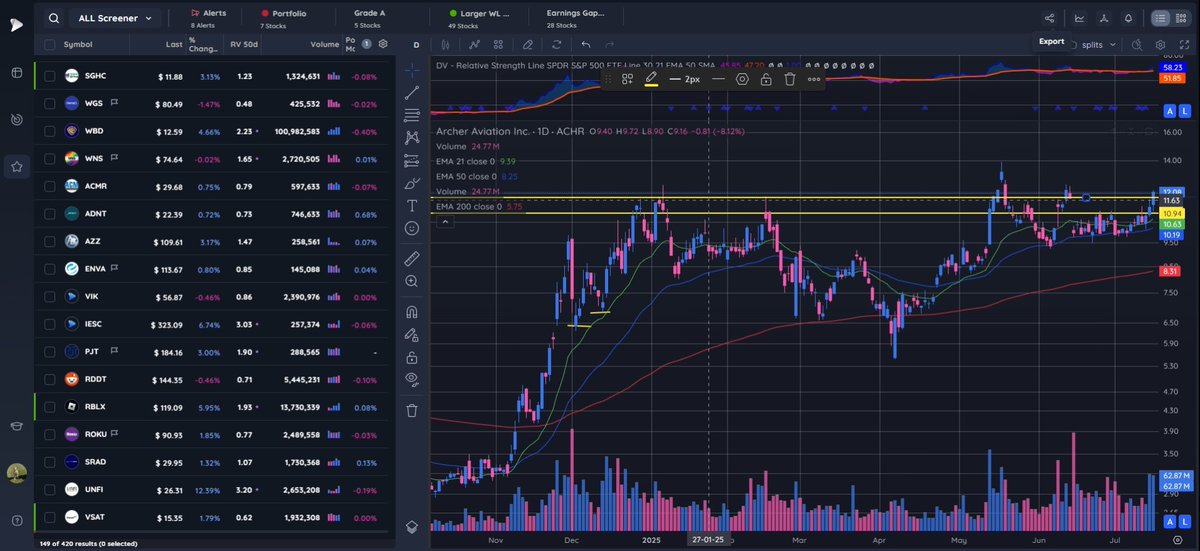1200x551 pixels.
Task: Select the ROKU symbol row
Action: tap(213, 435)
